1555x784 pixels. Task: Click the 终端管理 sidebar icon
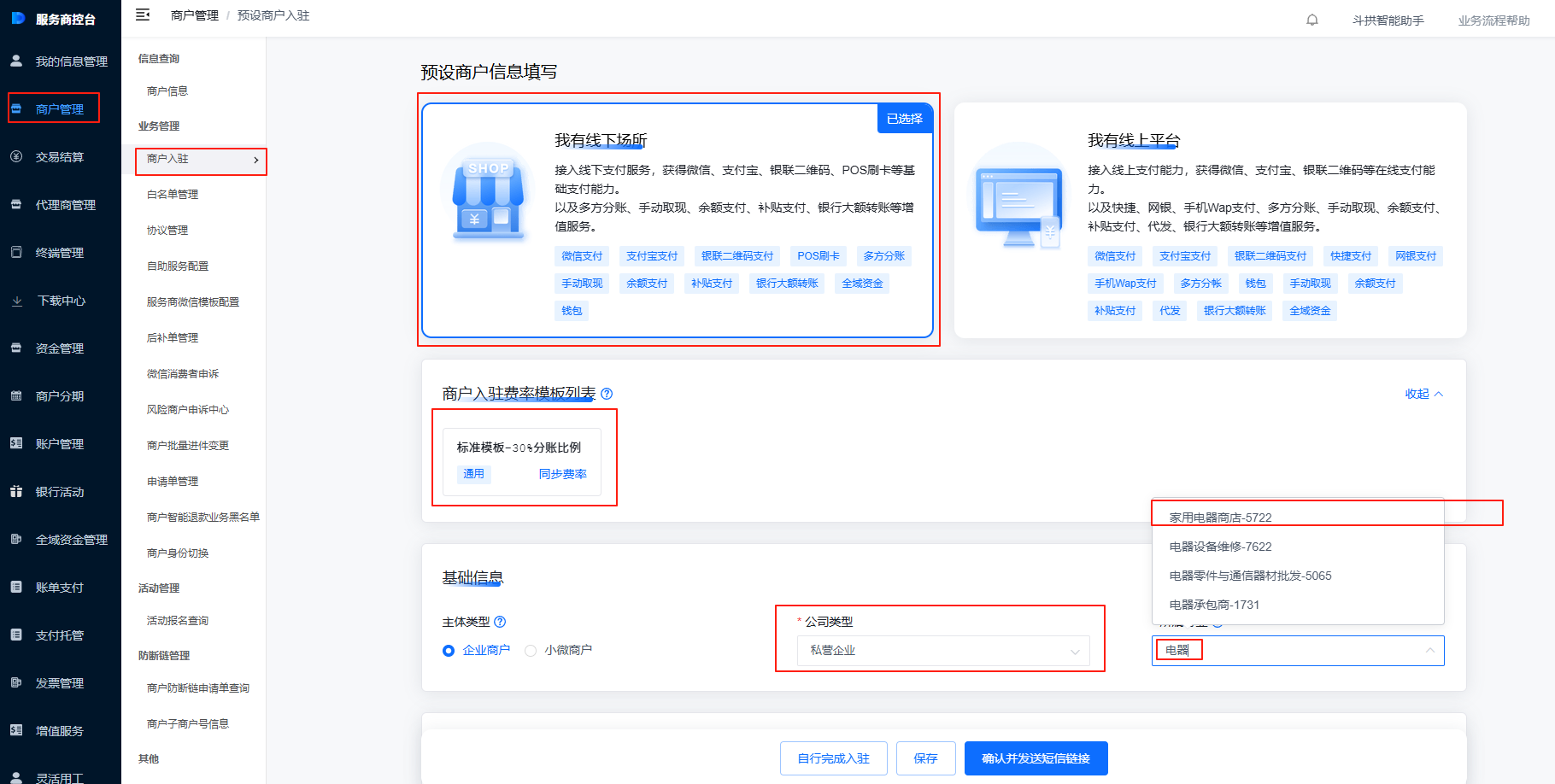16,252
